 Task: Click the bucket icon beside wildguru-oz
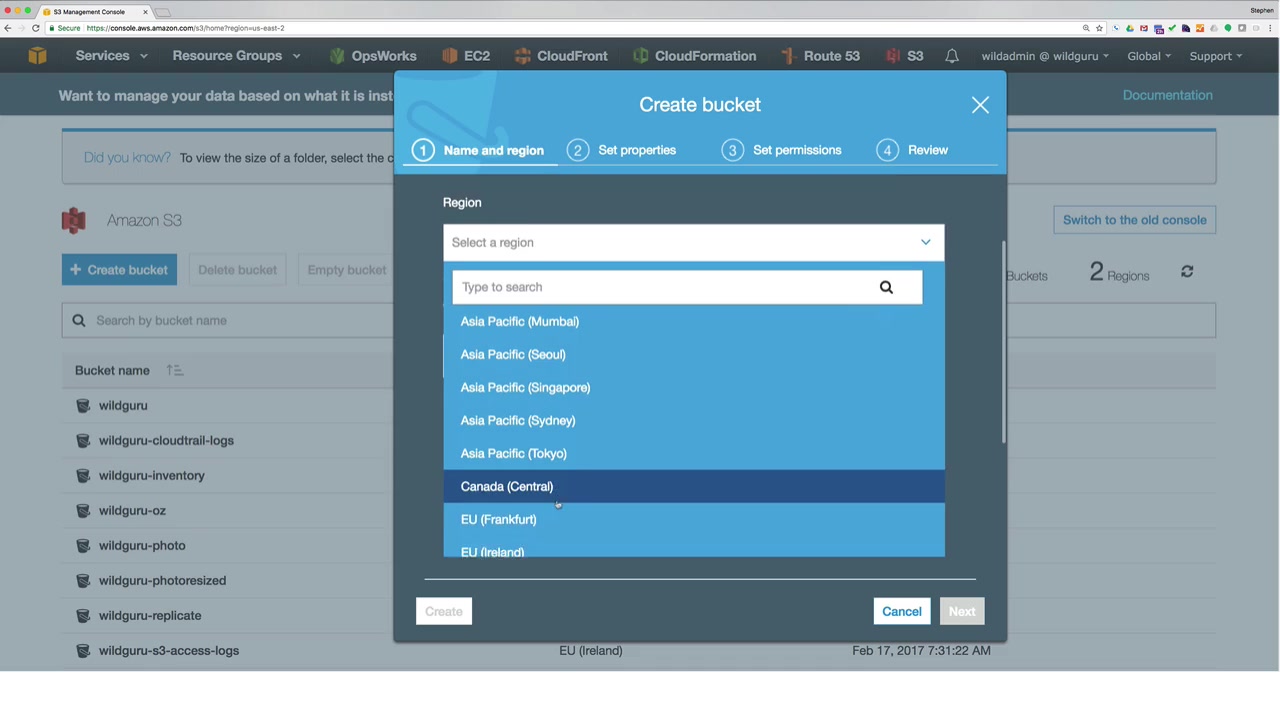(x=83, y=510)
